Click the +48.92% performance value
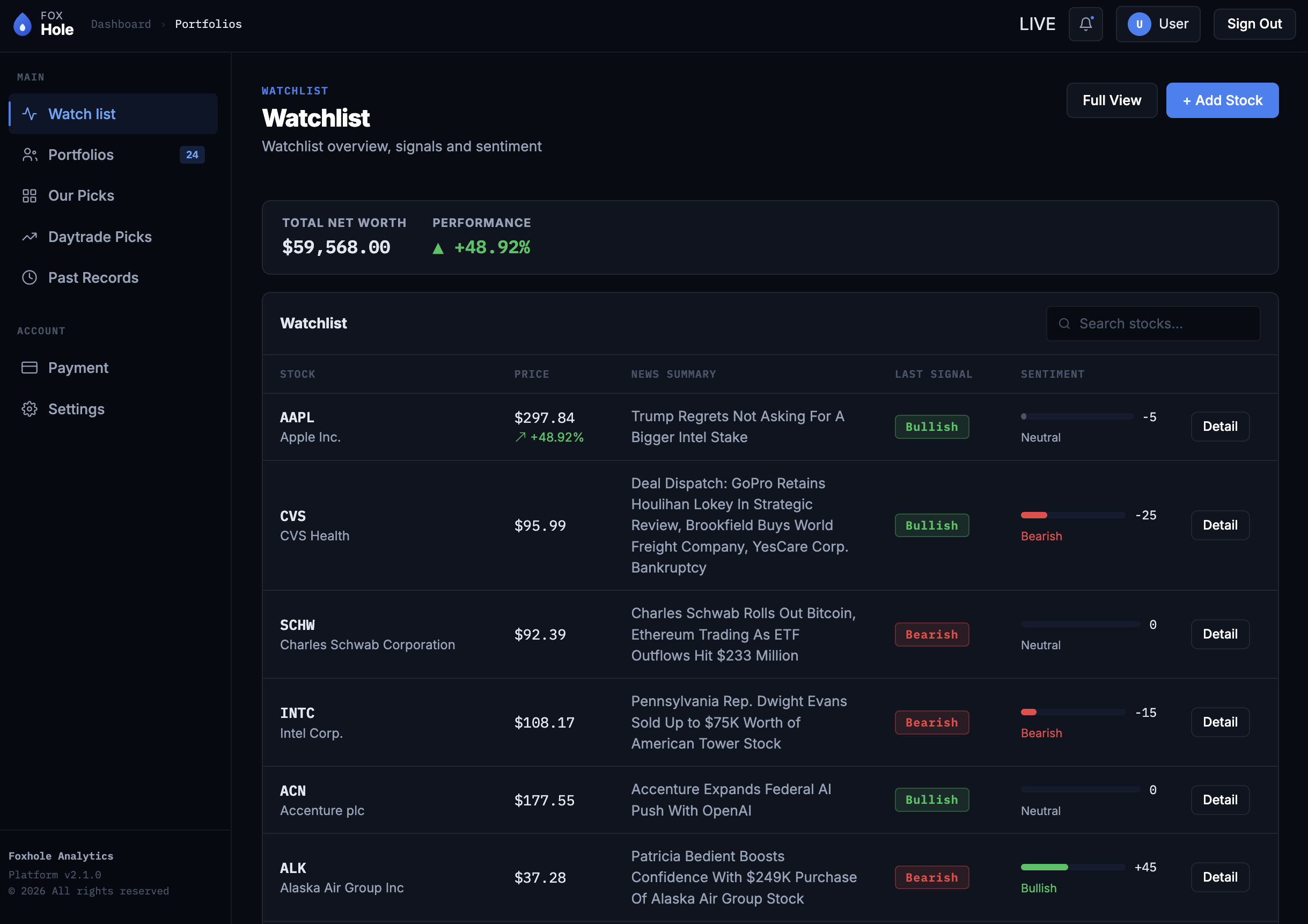1308x924 pixels. click(491, 247)
